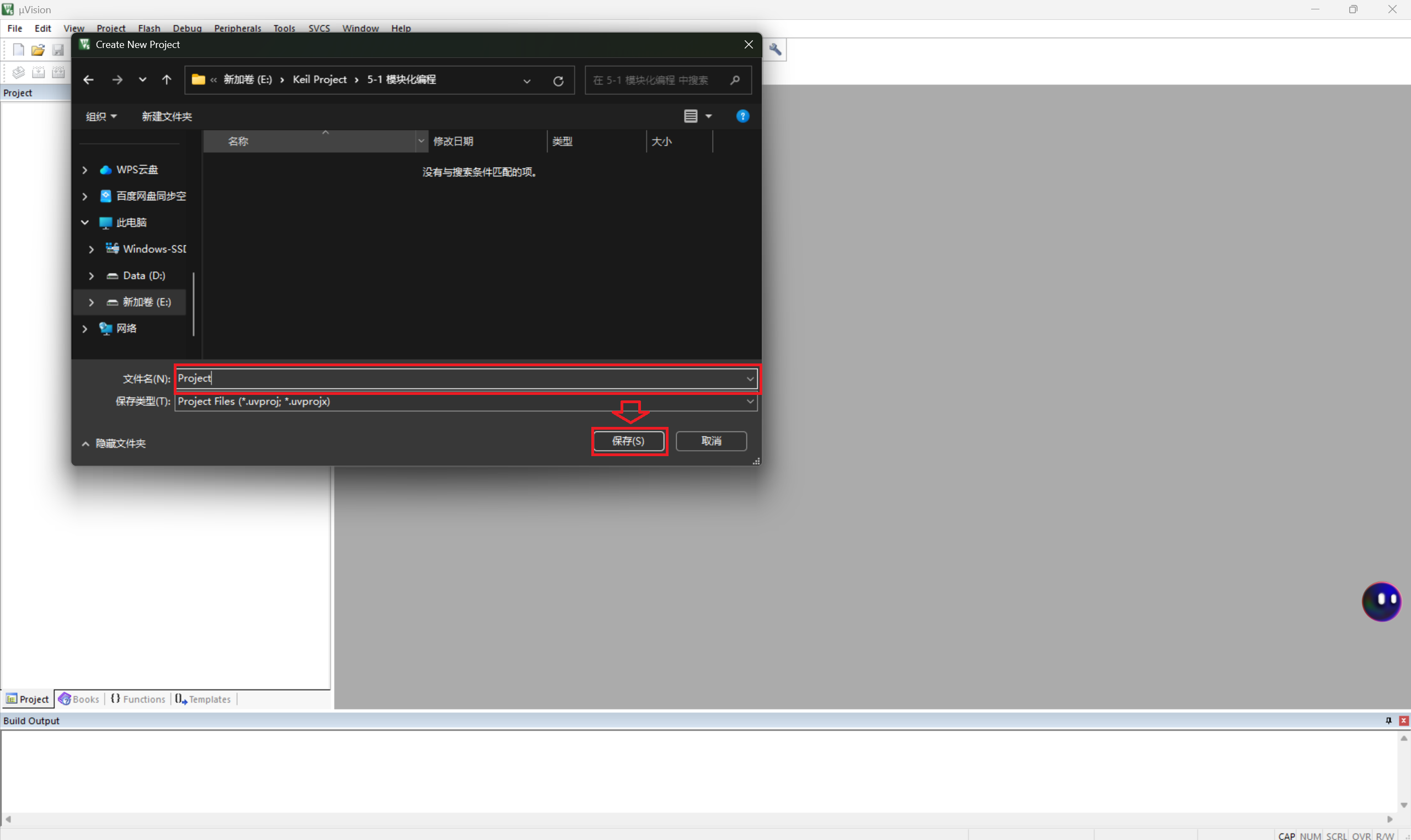
Task: Open the 组织 dropdown menu
Action: (x=101, y=116)
